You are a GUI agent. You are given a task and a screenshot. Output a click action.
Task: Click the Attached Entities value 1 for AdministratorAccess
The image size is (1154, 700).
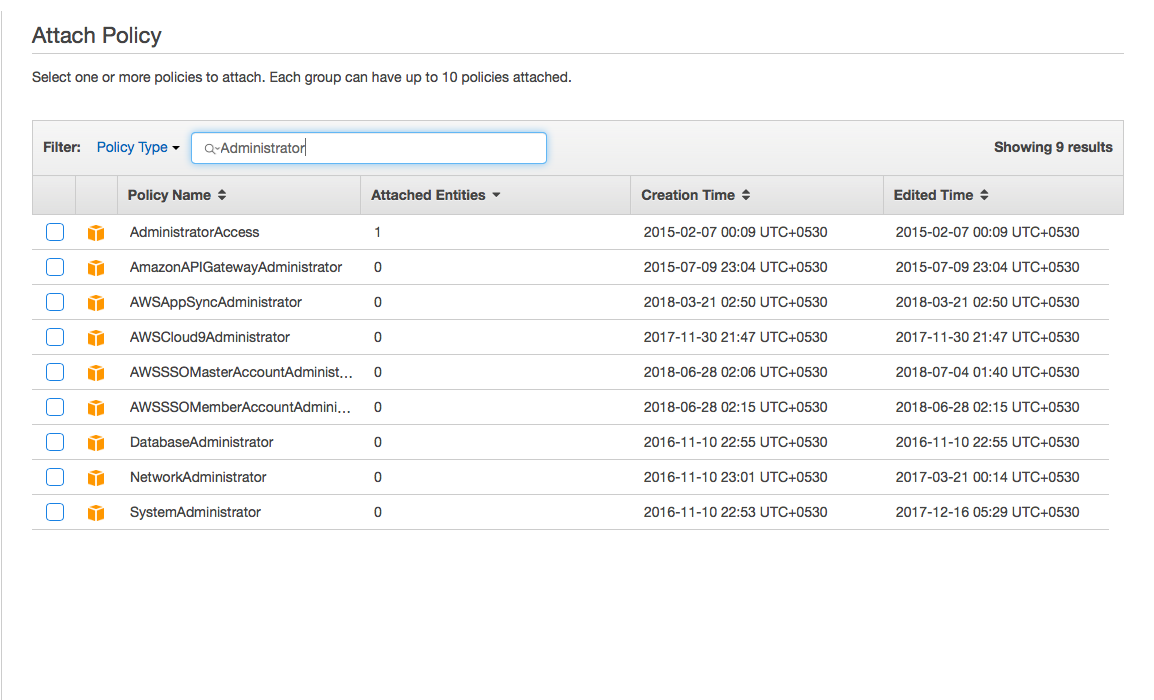point(378,232)
